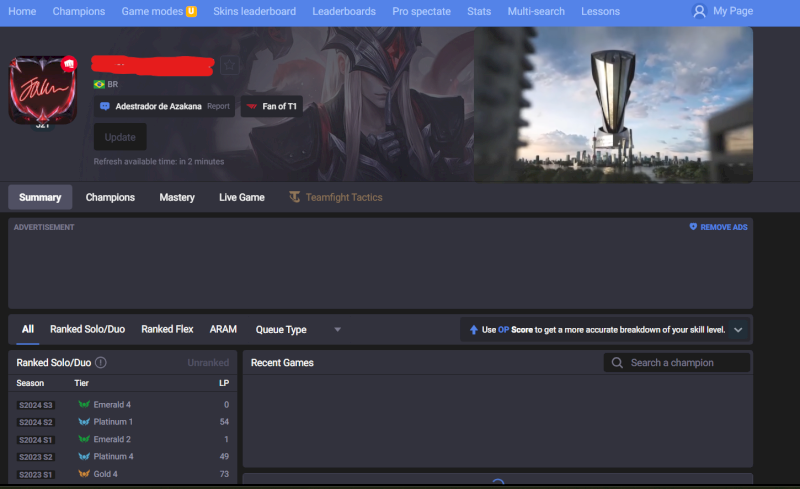The height and width of the screenshot is (489, 800).
Task: Click the S2023 S1 season tag
Action: tap(36, 474)
